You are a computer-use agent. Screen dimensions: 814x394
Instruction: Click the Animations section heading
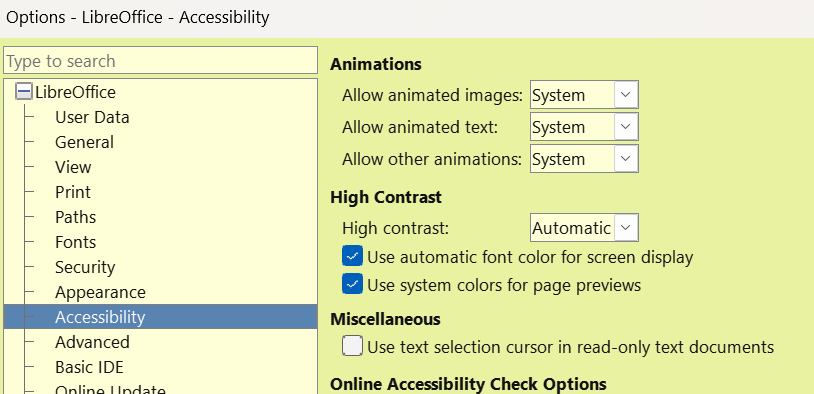(376, 64)
